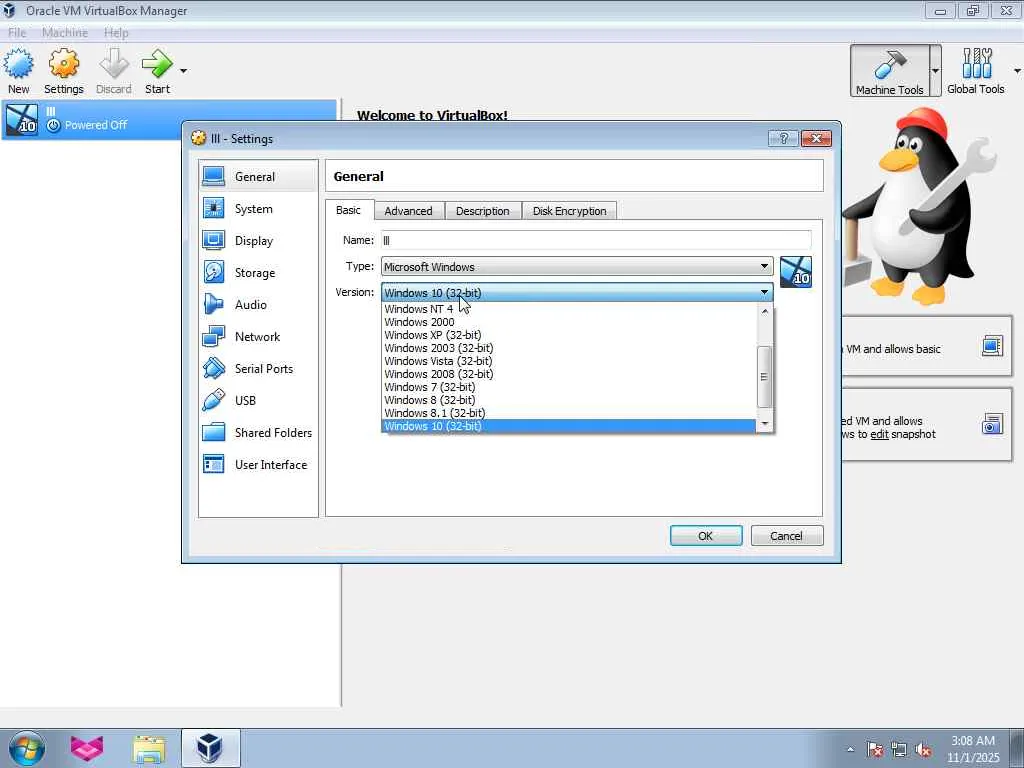1024x768 pixels.
Task: Click the machine details tool icon in welcome pane
Action: [992, 346]
